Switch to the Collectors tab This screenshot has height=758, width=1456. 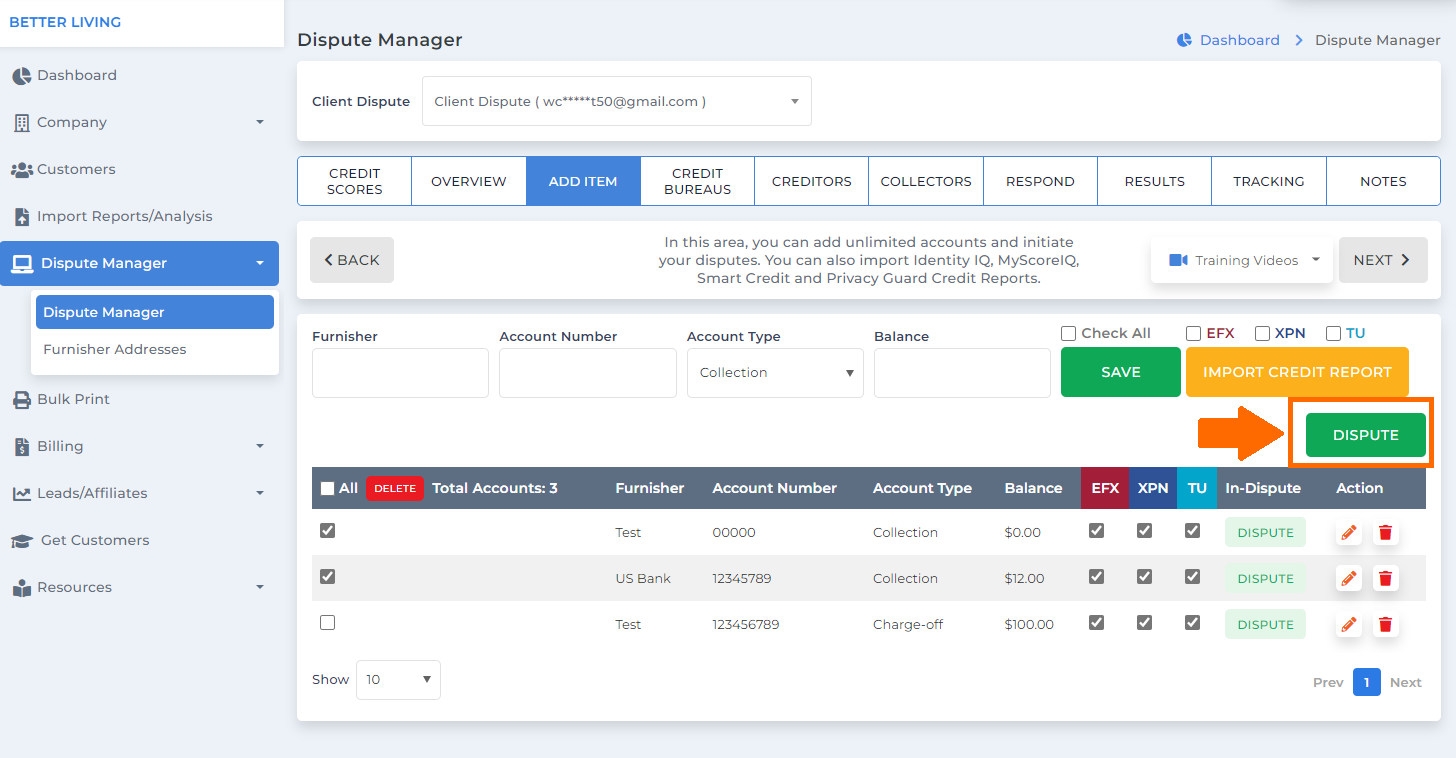click(926, 181)
